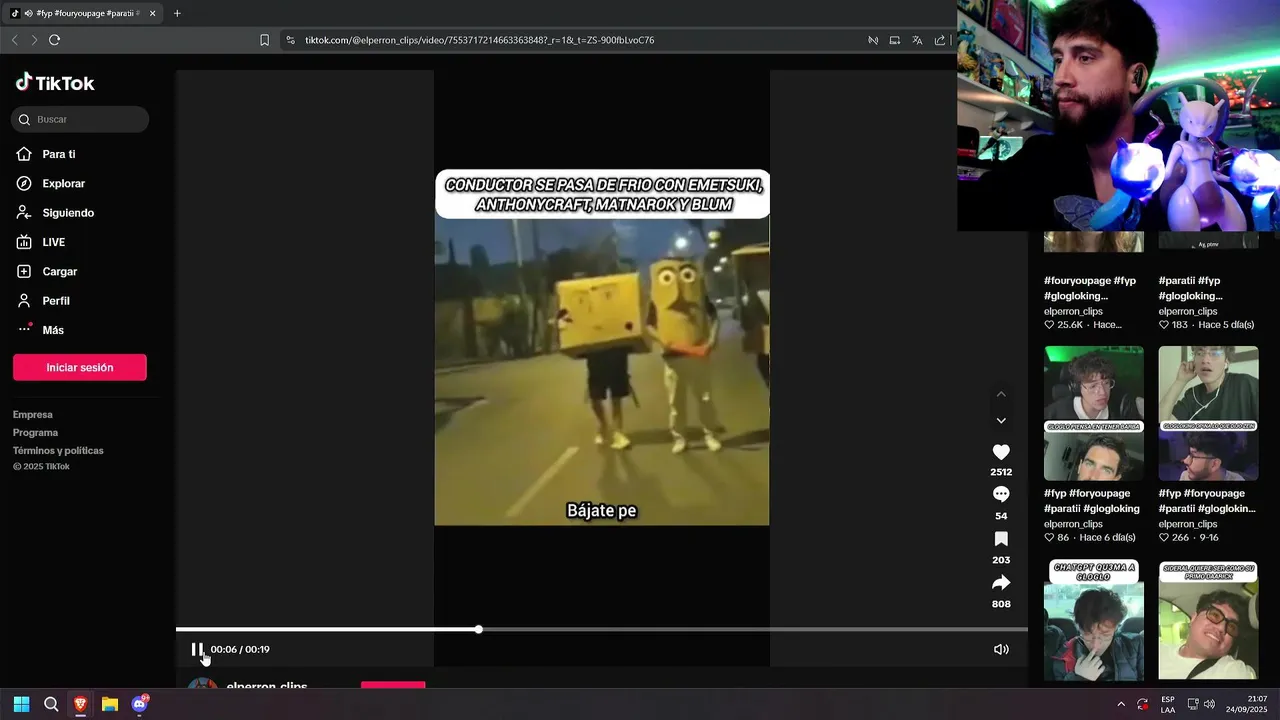Click the #fyp #foryoupage 266 likes caption
Viewport: 1280px width, 720px height.
pyautogui.click(x=1207, y=501)
